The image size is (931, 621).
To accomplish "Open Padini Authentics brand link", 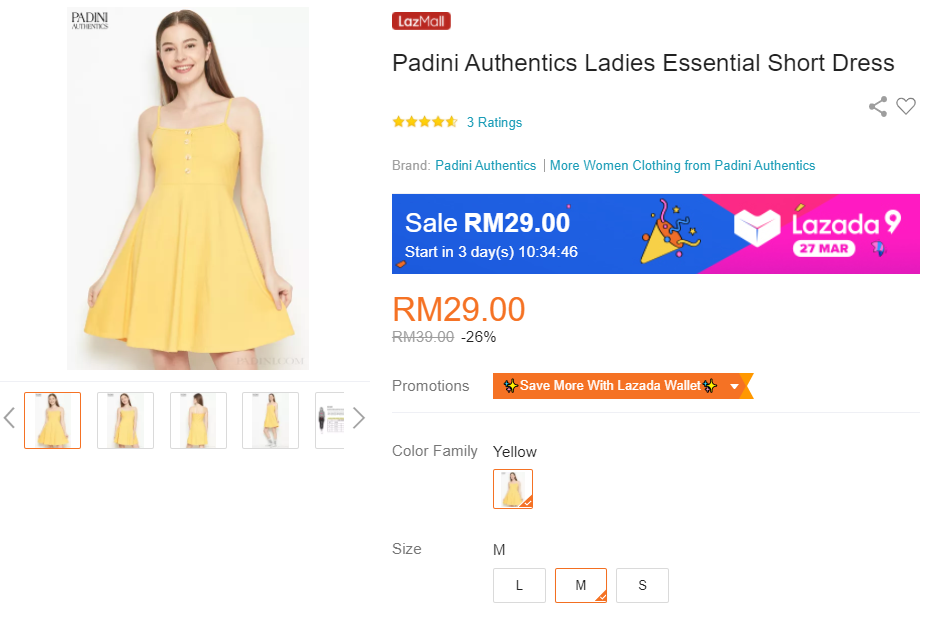I will point(485,165).
